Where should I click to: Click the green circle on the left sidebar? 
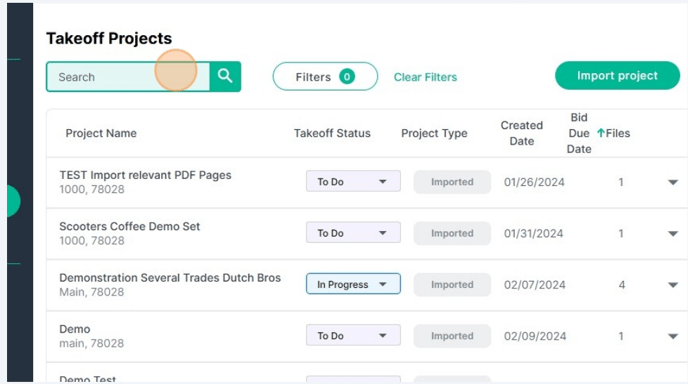(13, 201)
